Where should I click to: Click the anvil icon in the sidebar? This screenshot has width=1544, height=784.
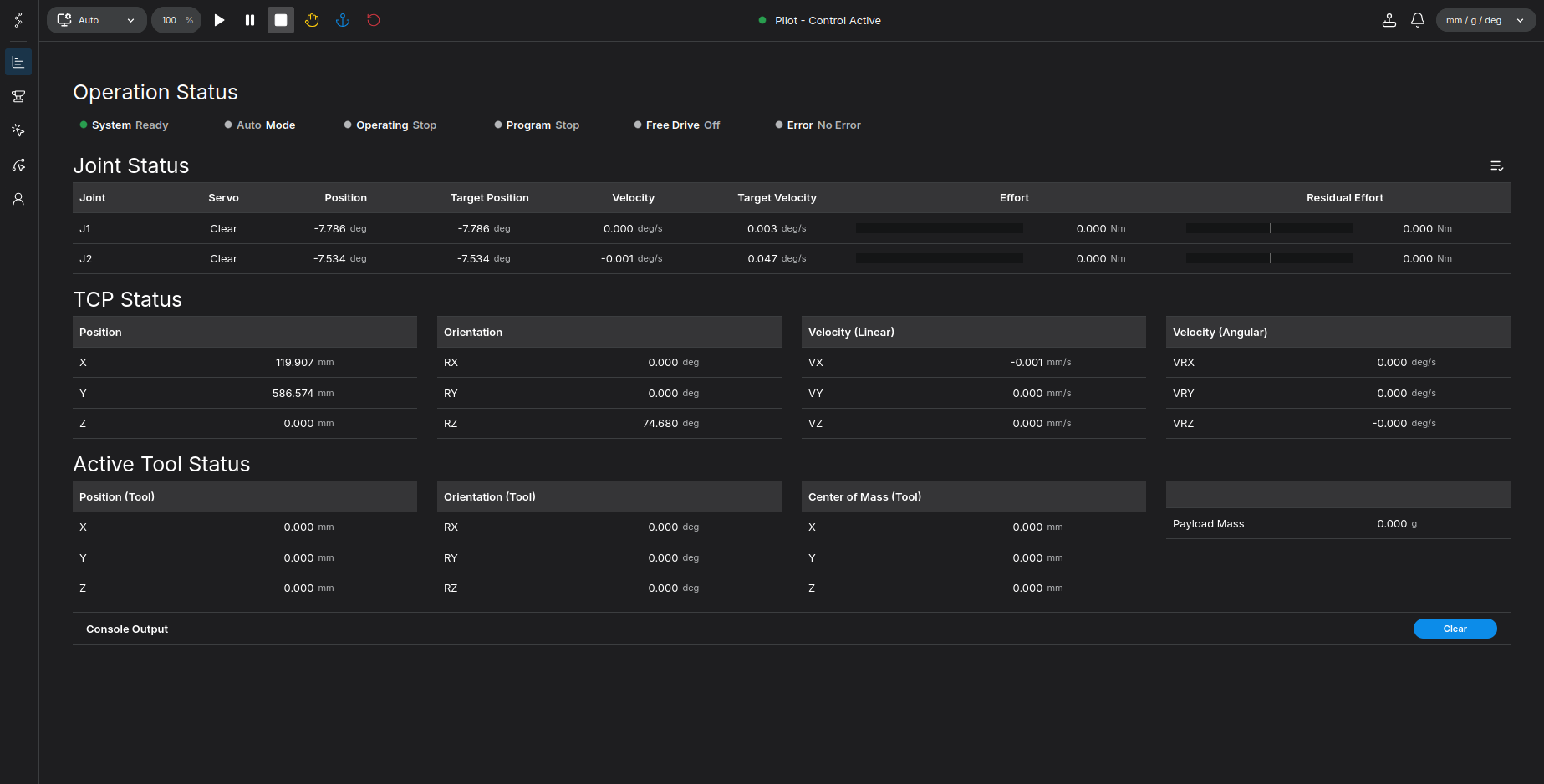(x=18, y=97)
